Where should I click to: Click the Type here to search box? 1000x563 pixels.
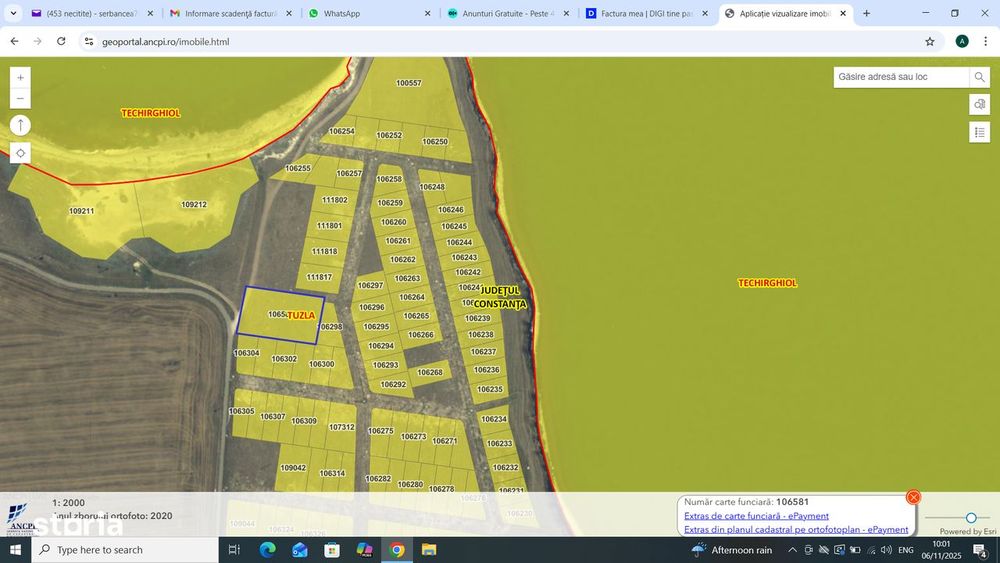coord(125,550)
